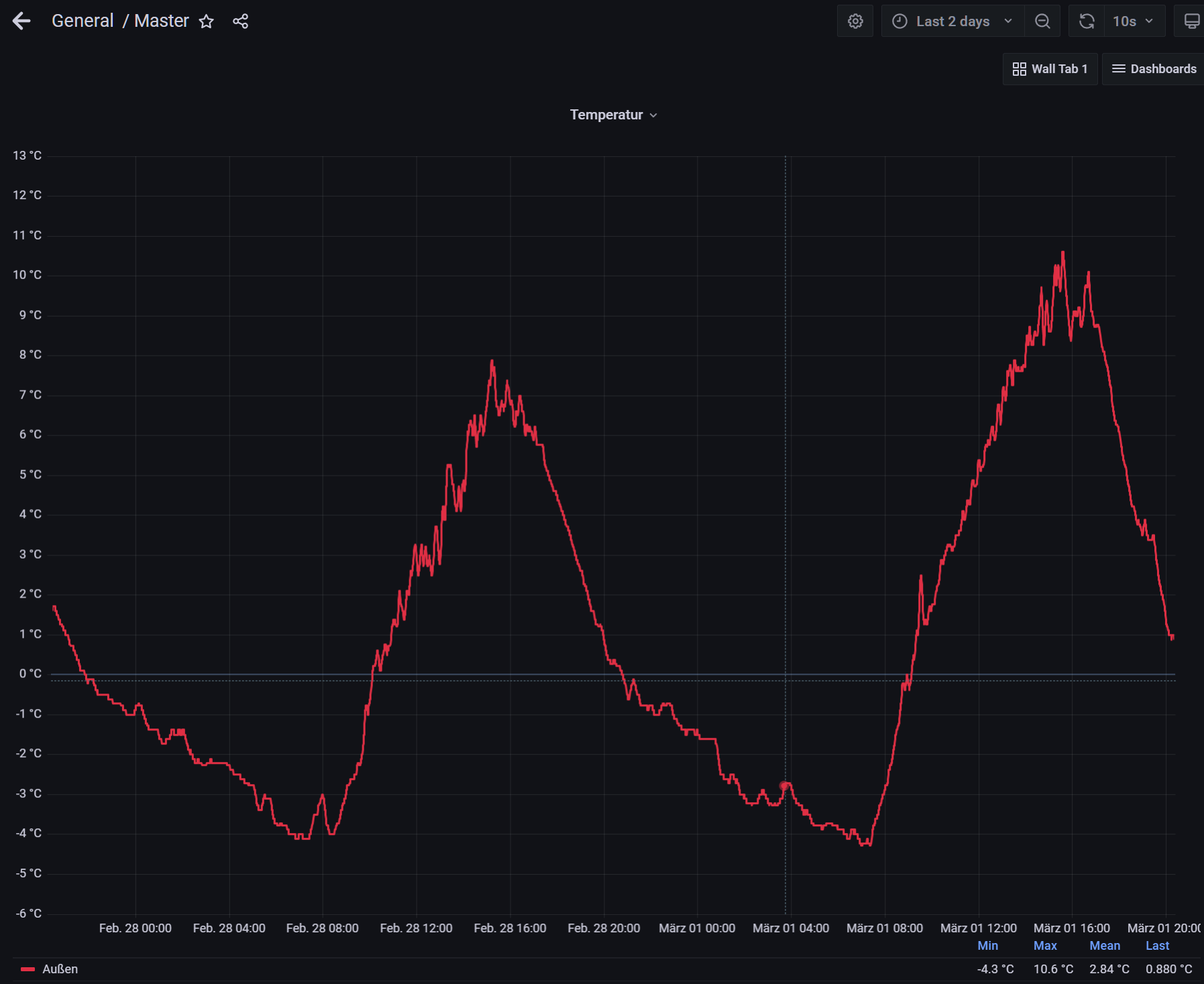1204x984 pixels.
Task: Go back using the left arrow icon
Action: click(x=21, y=21)
